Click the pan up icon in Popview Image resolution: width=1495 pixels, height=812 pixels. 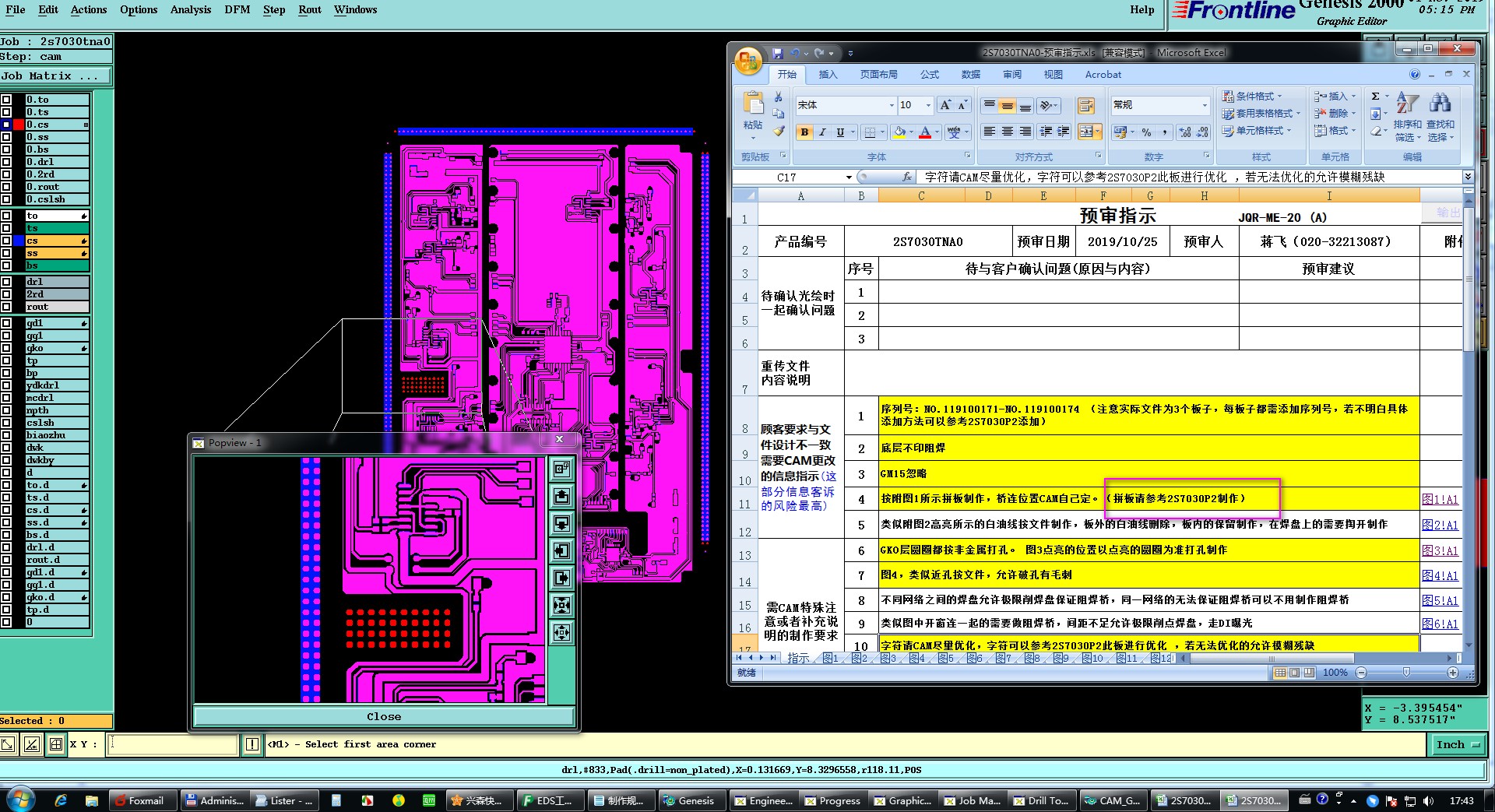561,496
